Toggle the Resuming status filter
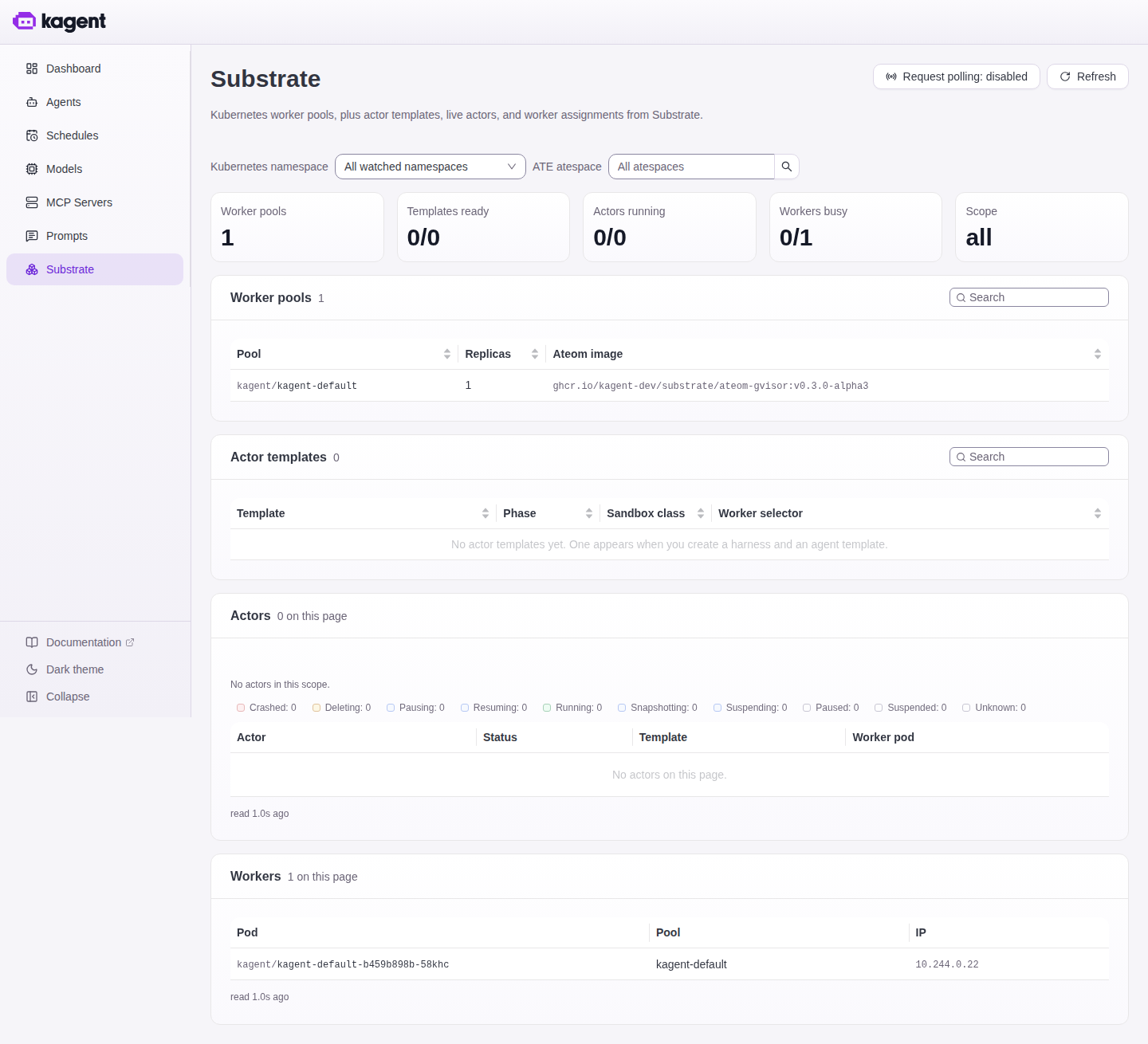Image resolution: width=1148 pixels, height=1044 pixels. (x=493, y=708)
